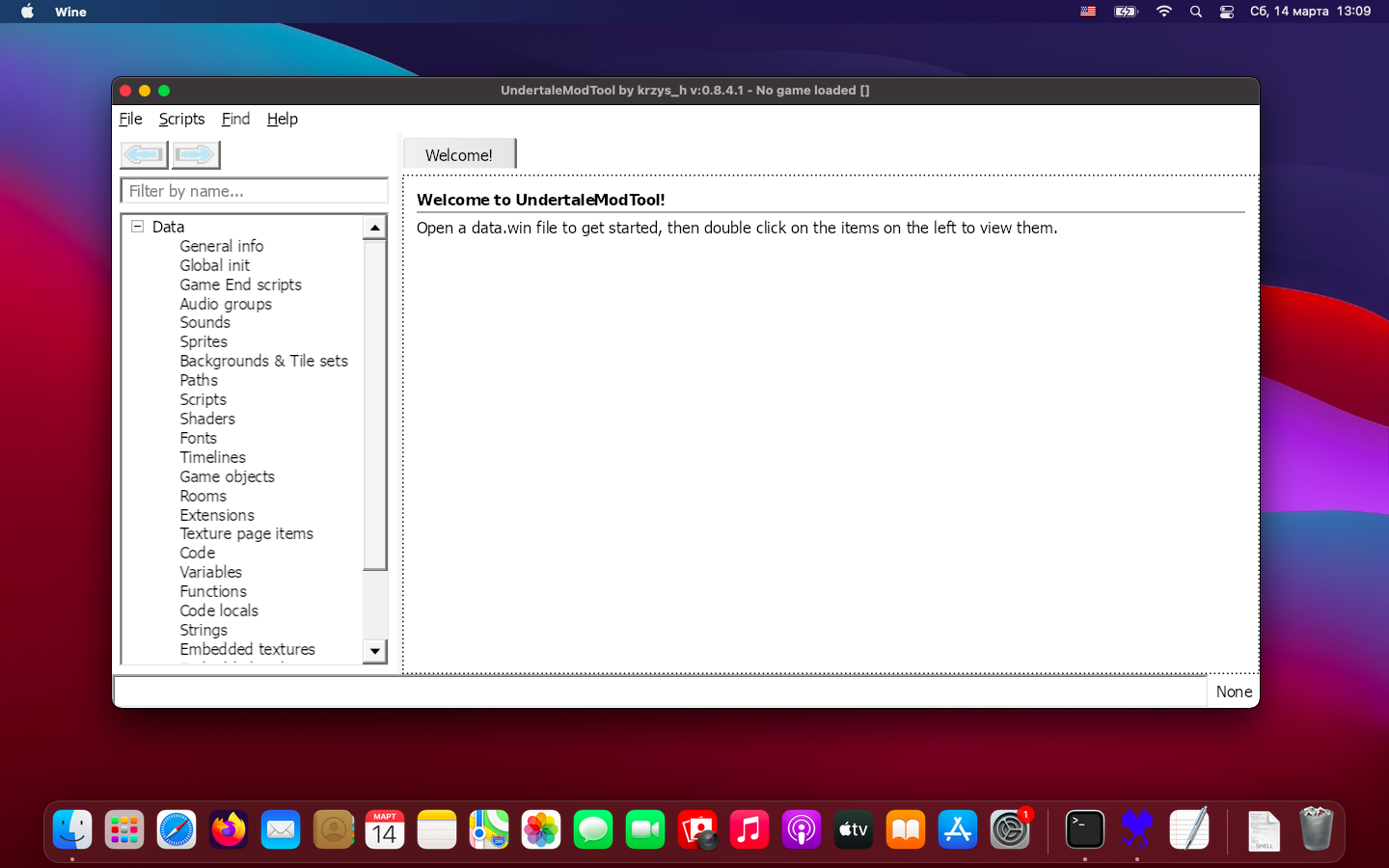Select Fonts in the tree

click(x=198, y=438)
